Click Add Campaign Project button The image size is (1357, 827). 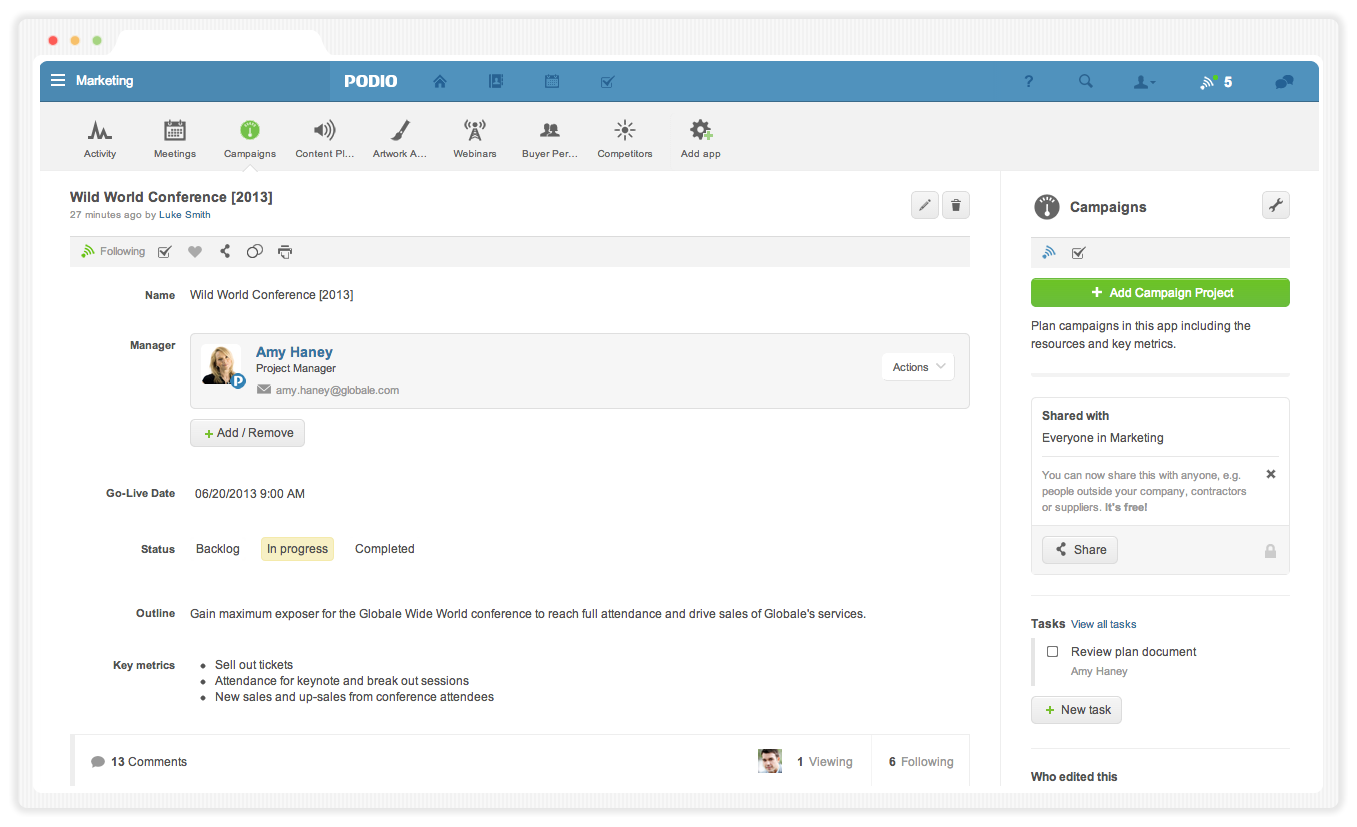1160,293
